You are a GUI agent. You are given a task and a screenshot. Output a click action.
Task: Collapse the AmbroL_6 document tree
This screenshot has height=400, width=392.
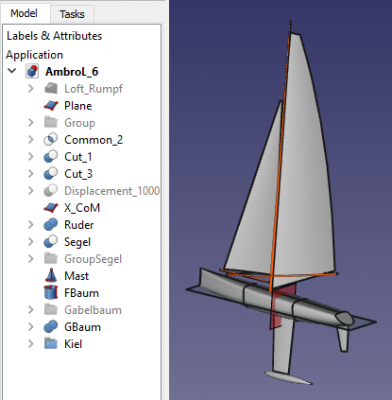pyautogui.click(x=12, y=71)
